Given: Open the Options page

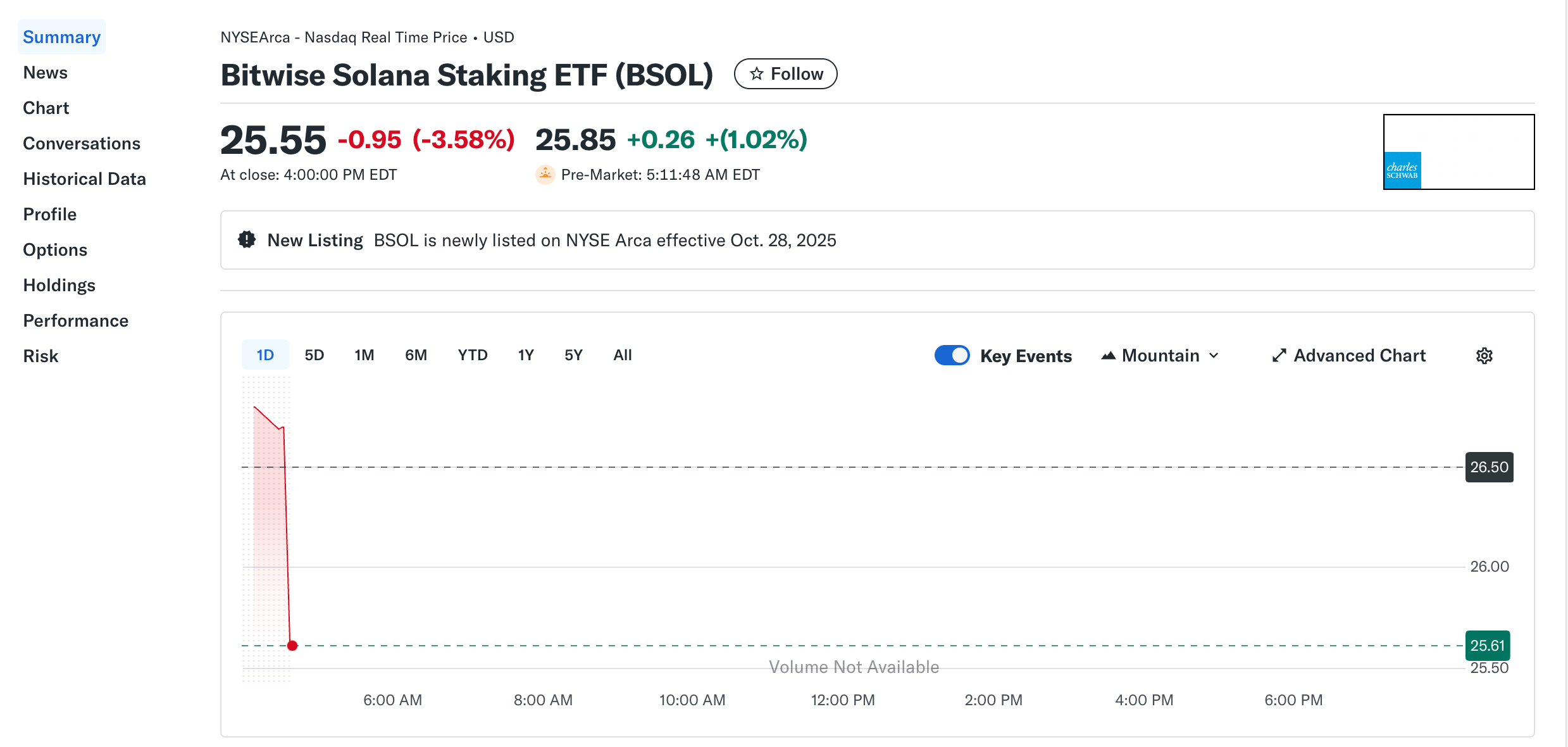Looking at the screenshot, I should click(55, 249).
